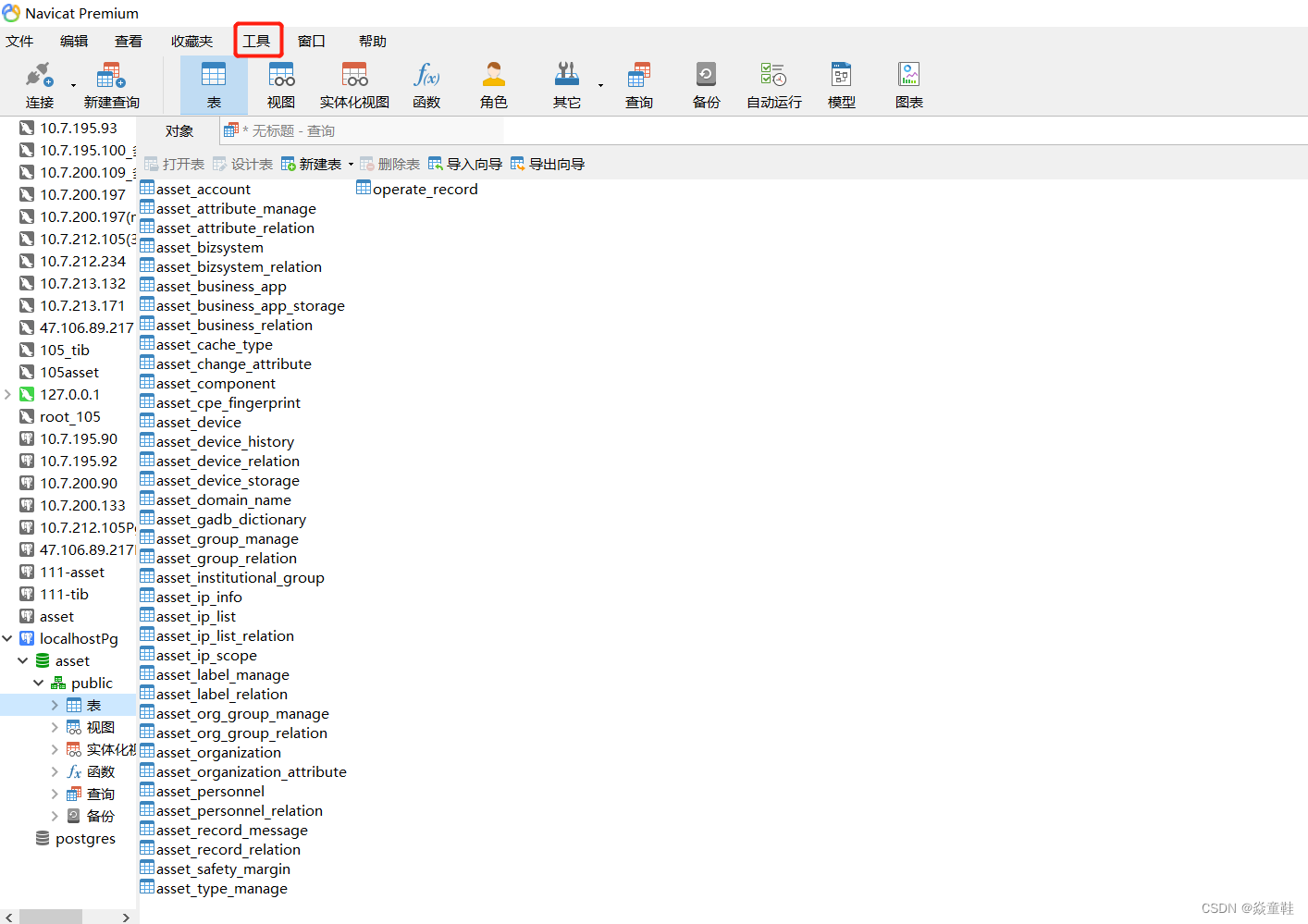Click the sidebar horizontal scrollbar thumb
Image resolution: width=1308 pixels, height=924 pixels.
click(x=51, y=917)
